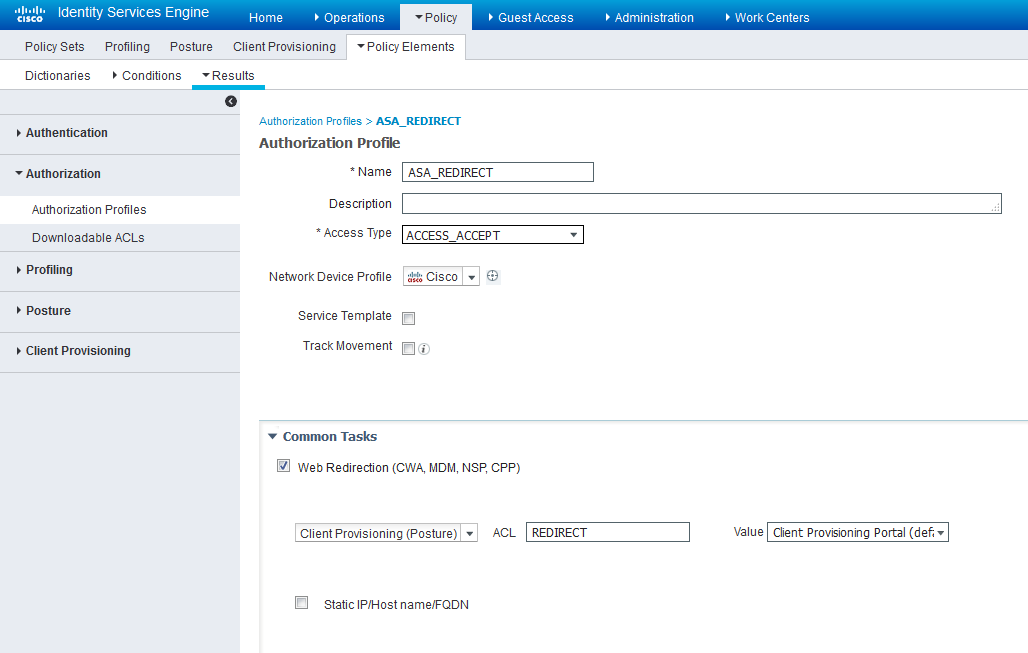Click the Cisco icon in Network Device Profile

pos(415,277)
